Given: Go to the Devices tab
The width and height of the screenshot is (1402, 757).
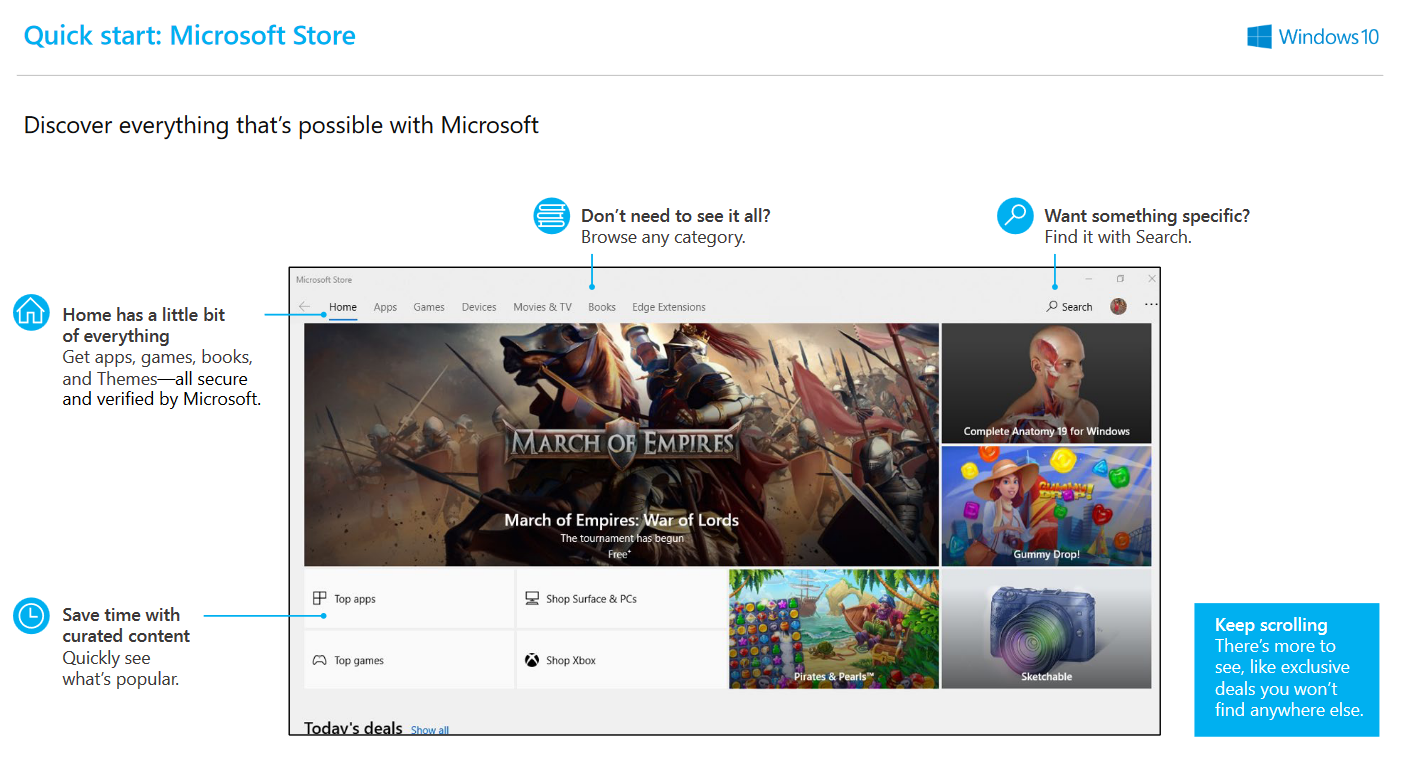Looking at the screenshot, I should pyautogui.click(x=479, y=307).
